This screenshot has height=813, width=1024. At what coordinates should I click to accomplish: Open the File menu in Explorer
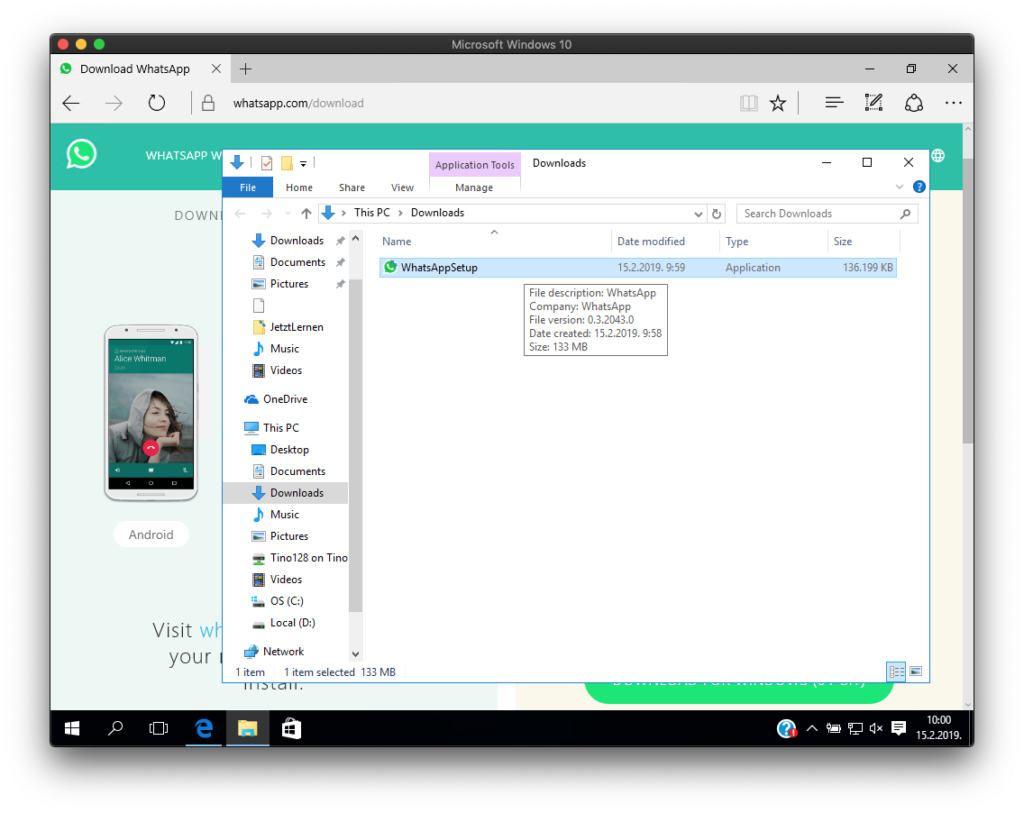coord(247,187)
